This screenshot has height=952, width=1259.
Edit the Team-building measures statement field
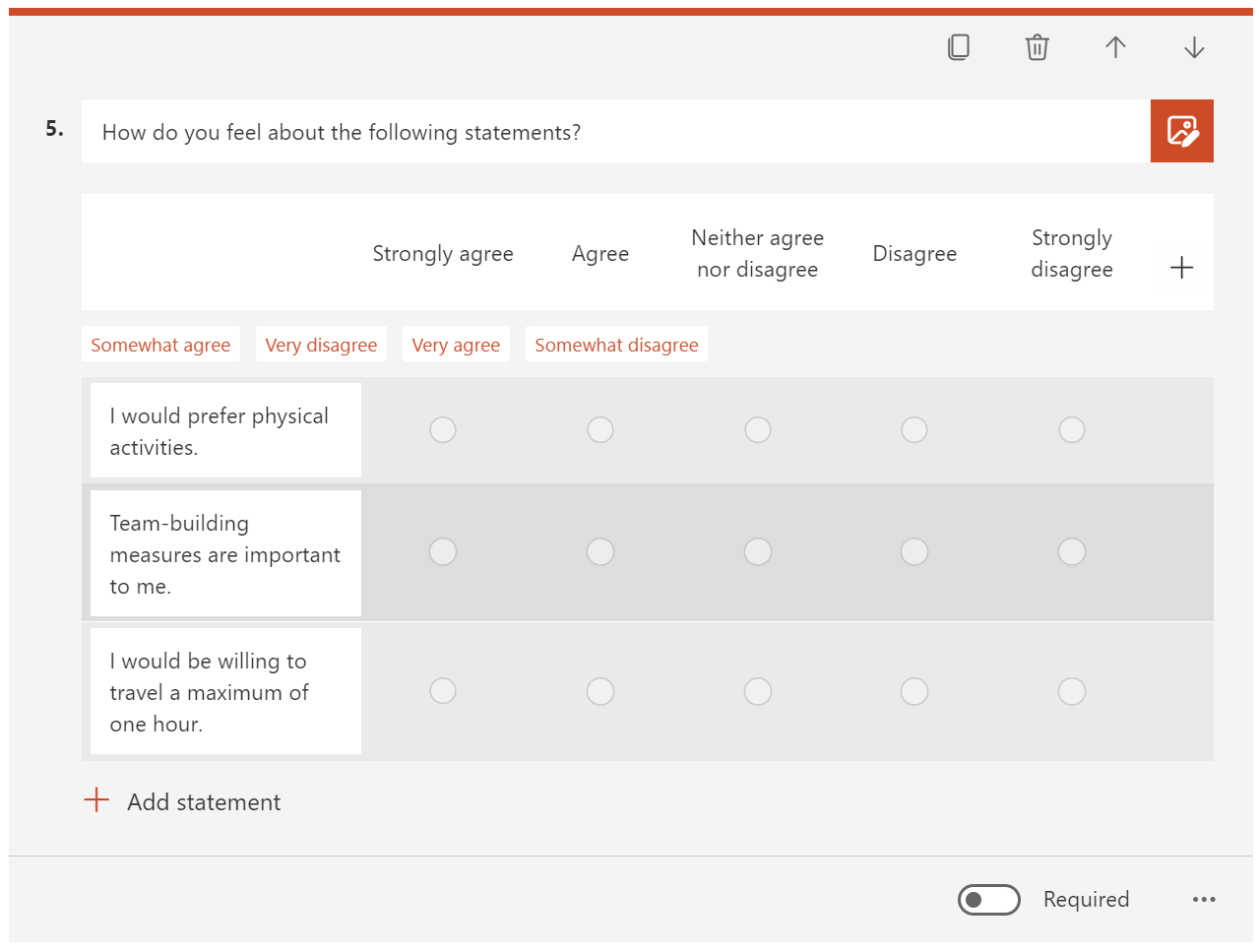pyautogui.click(x=225, y=553)
